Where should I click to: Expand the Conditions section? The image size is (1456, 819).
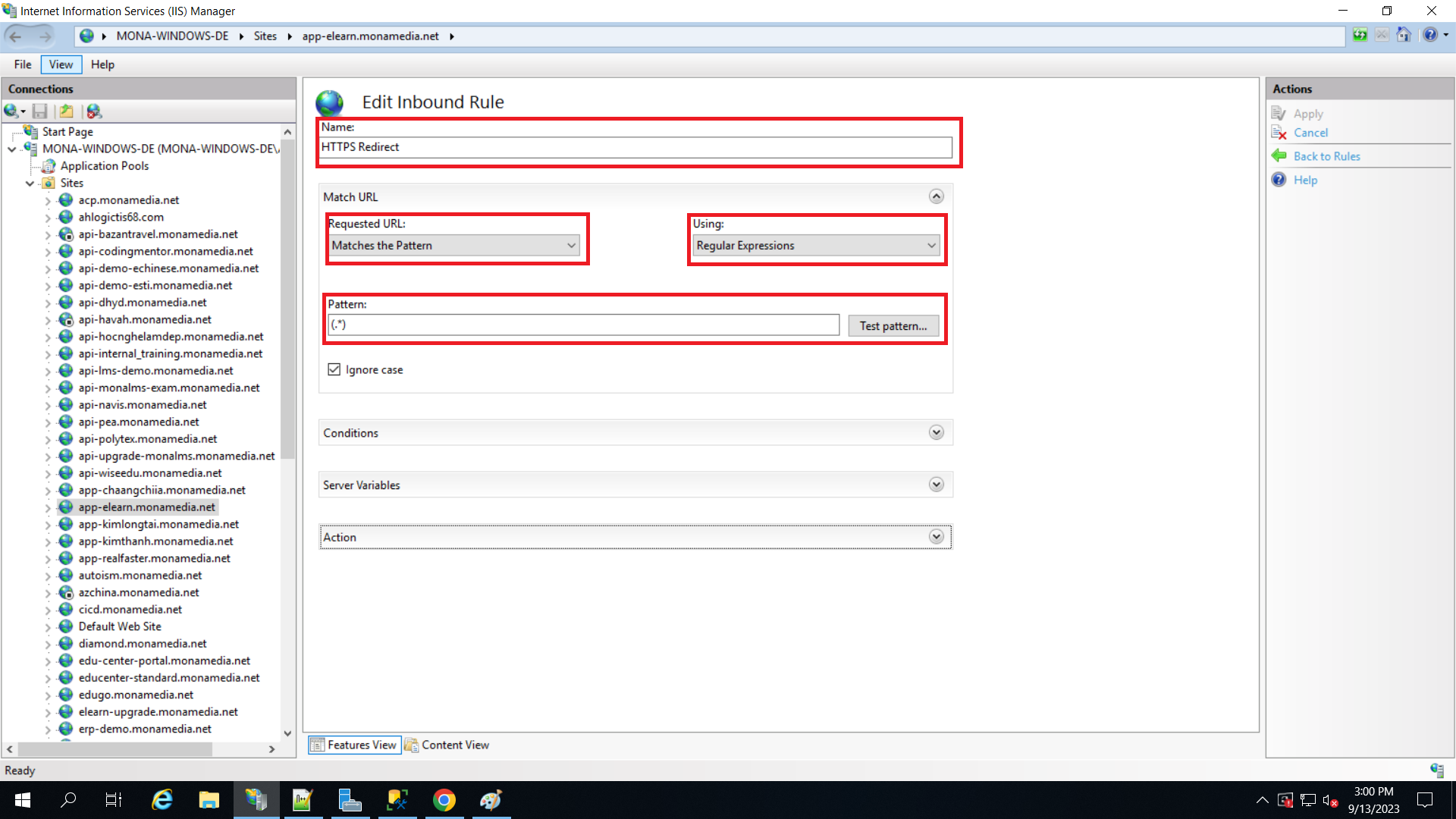937,432
